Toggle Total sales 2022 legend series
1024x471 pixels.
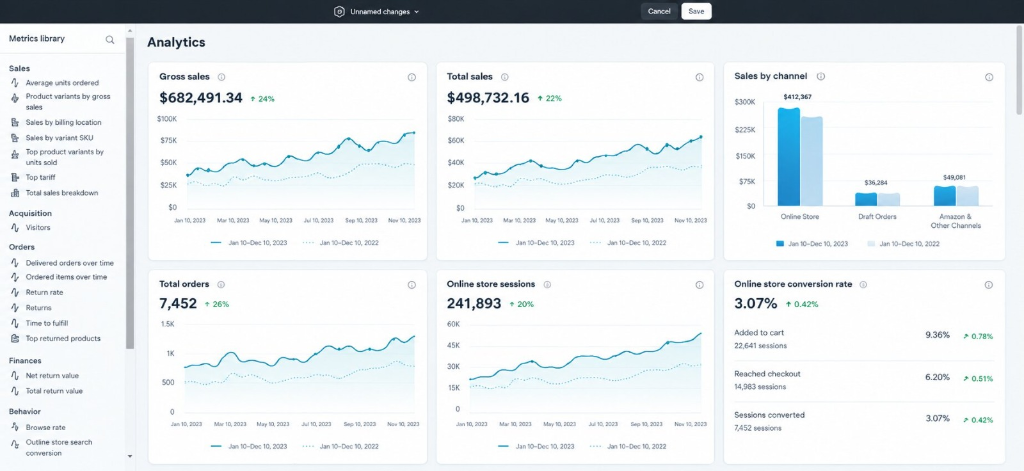(628, 242)
